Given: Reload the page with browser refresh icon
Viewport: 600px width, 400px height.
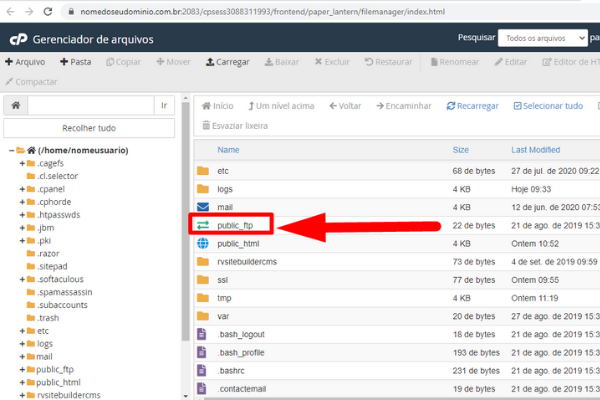Looking at the screenshot, I should (48, 11).
